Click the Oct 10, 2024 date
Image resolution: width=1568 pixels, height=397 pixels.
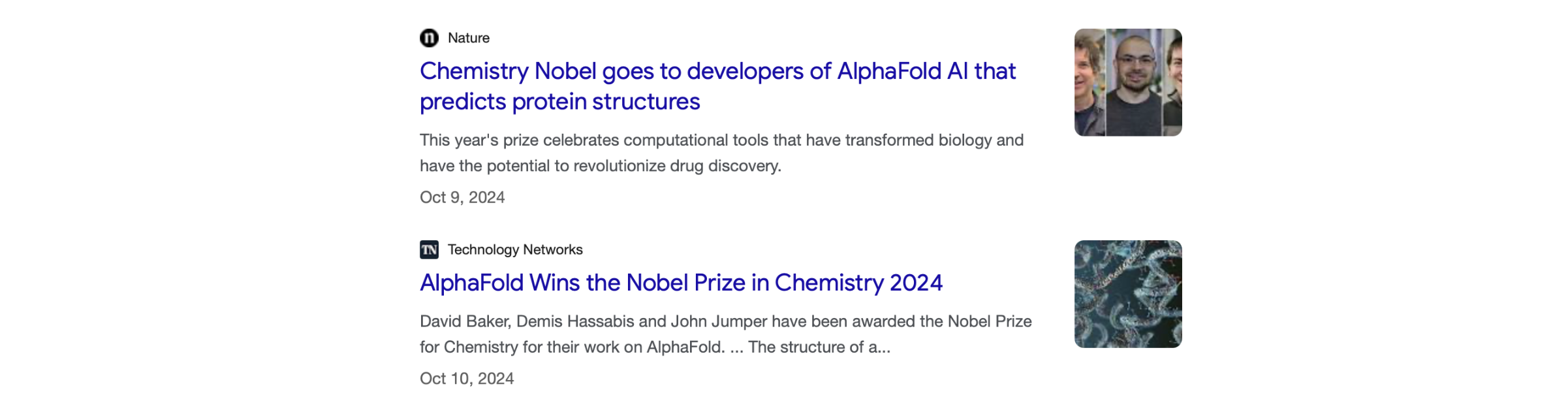click(467, 379)
